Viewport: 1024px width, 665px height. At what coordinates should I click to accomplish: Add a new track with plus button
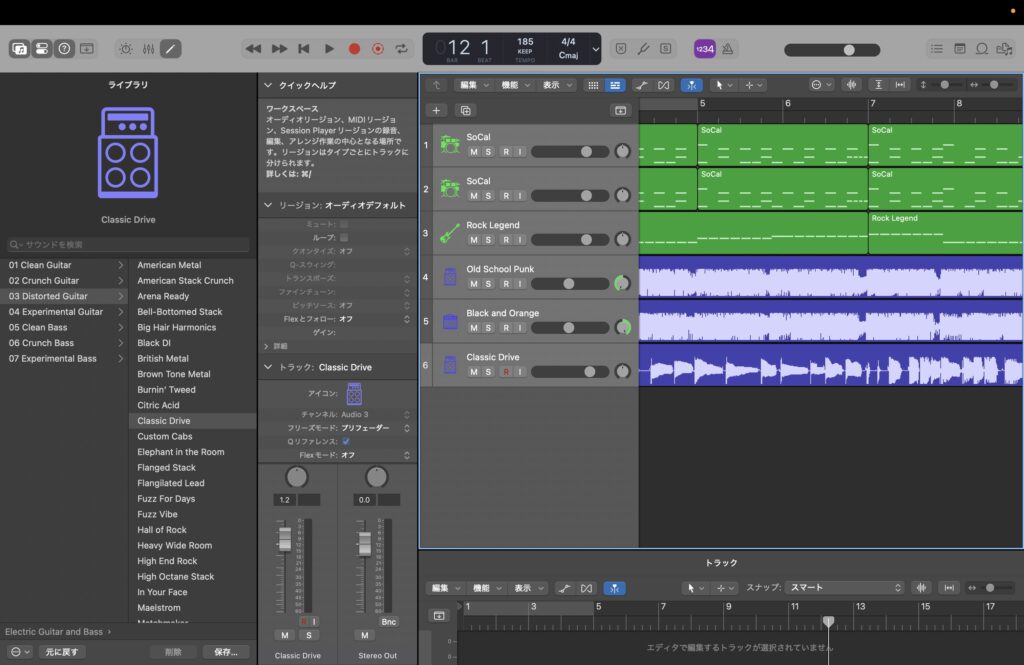(436, 110)
